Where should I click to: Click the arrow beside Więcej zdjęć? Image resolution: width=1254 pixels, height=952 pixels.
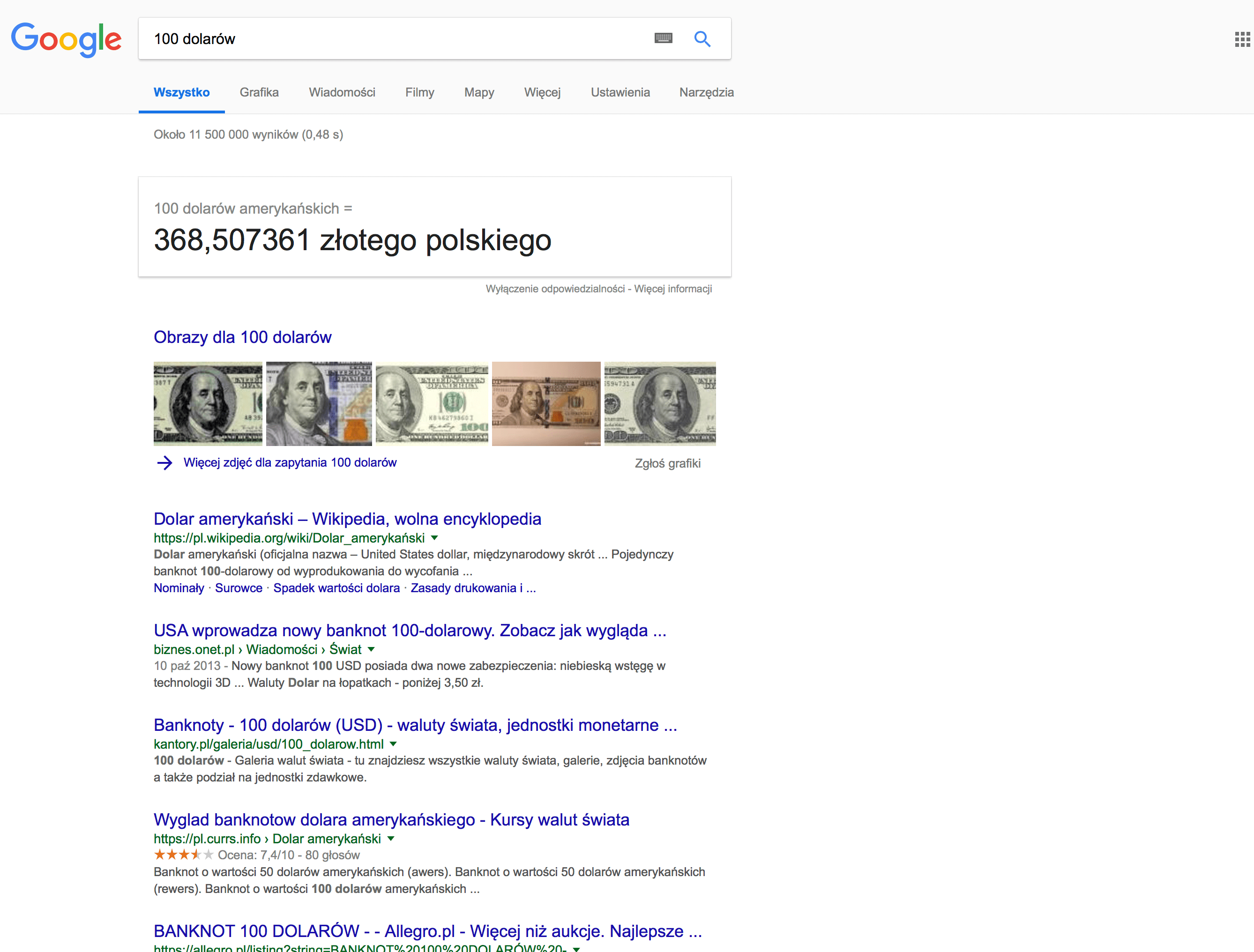pyautogui.click(x=164, y=463)
